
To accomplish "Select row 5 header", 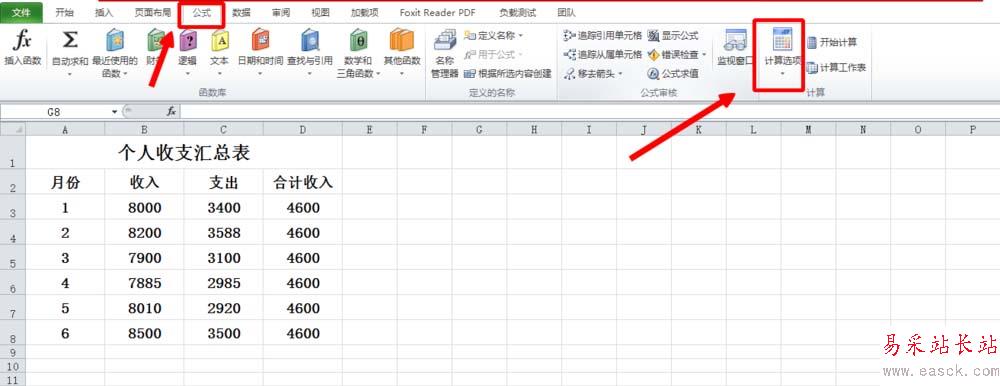I will [x=13, y=258].
